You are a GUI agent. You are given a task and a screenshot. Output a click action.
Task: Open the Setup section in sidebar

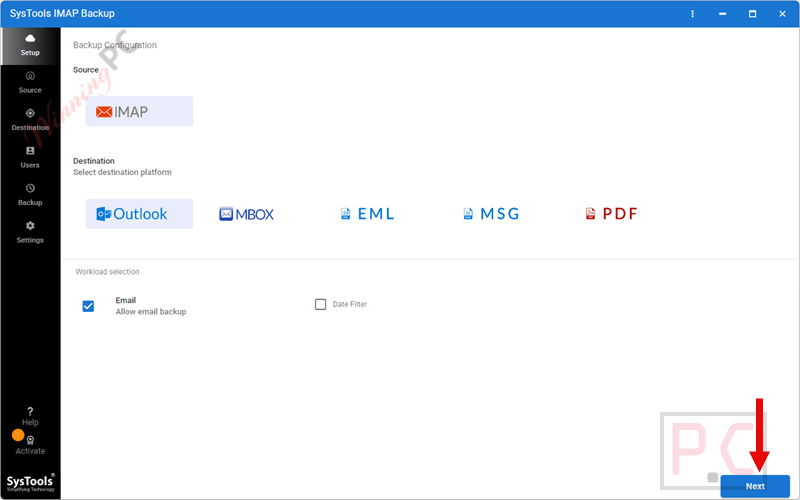pyautogui.click(x=30, y=46)
